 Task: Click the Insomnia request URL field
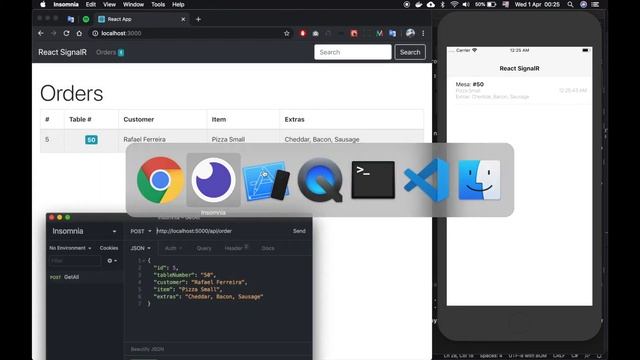click(220, 231)
